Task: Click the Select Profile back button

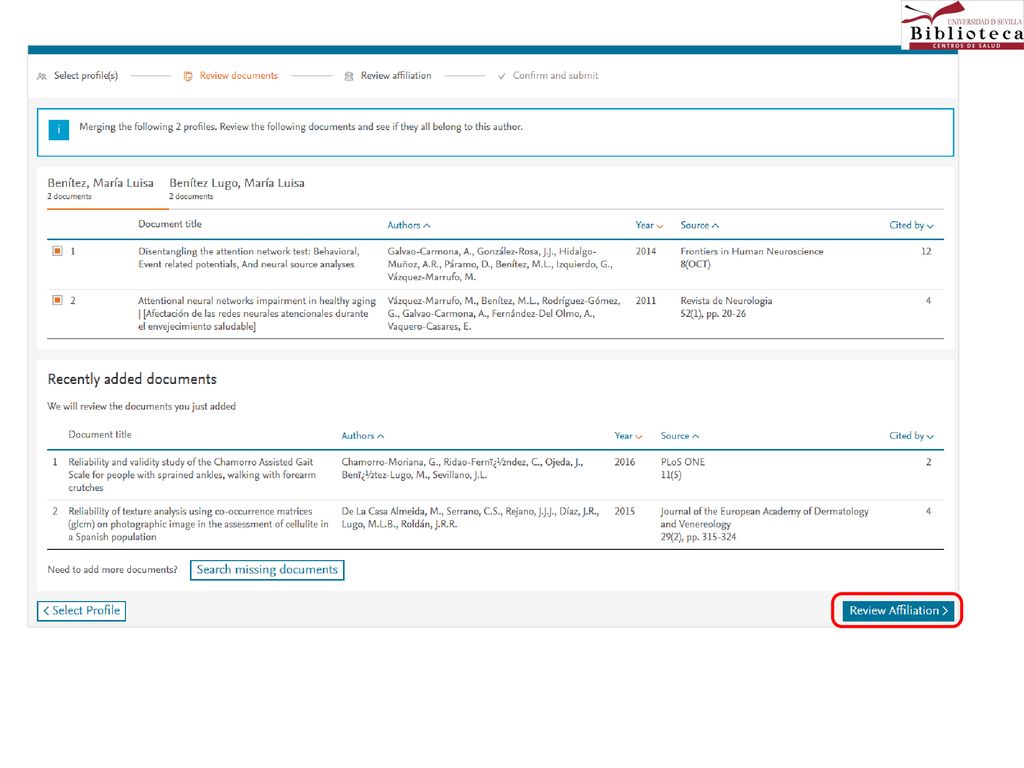Action: (82, 611)
